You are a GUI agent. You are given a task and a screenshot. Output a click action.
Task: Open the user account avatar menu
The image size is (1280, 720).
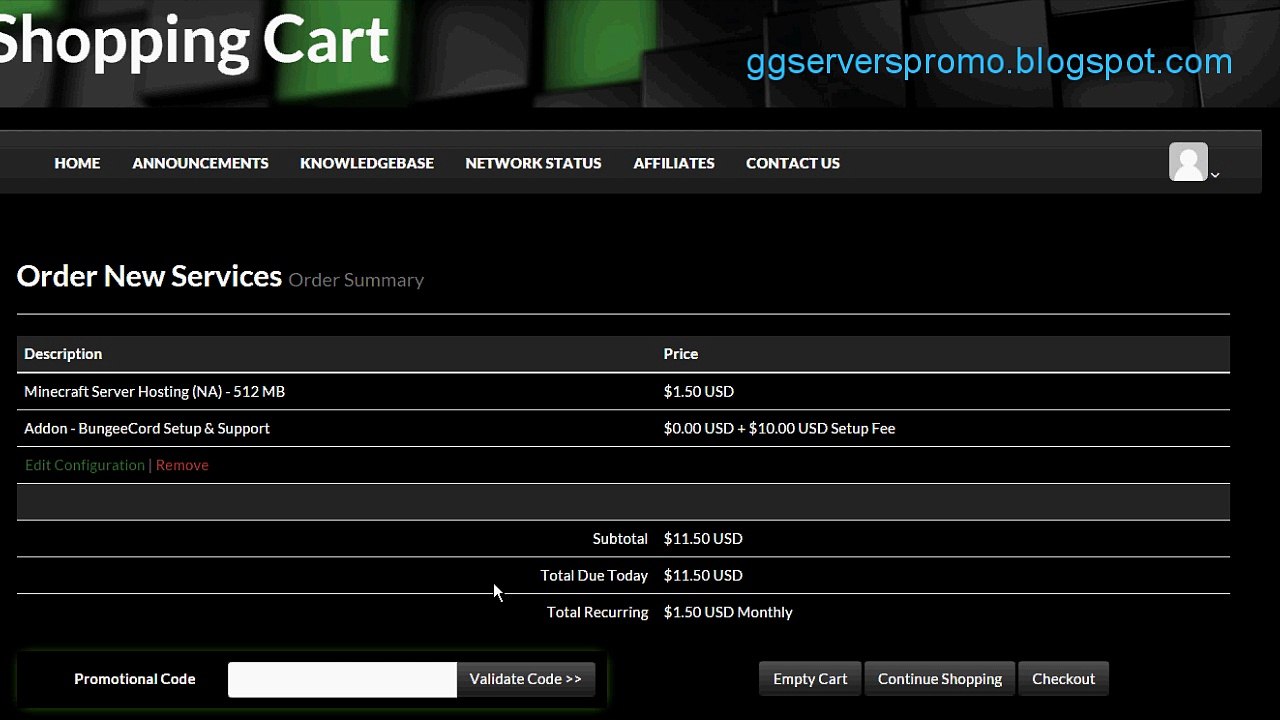tap(1188, 162)
